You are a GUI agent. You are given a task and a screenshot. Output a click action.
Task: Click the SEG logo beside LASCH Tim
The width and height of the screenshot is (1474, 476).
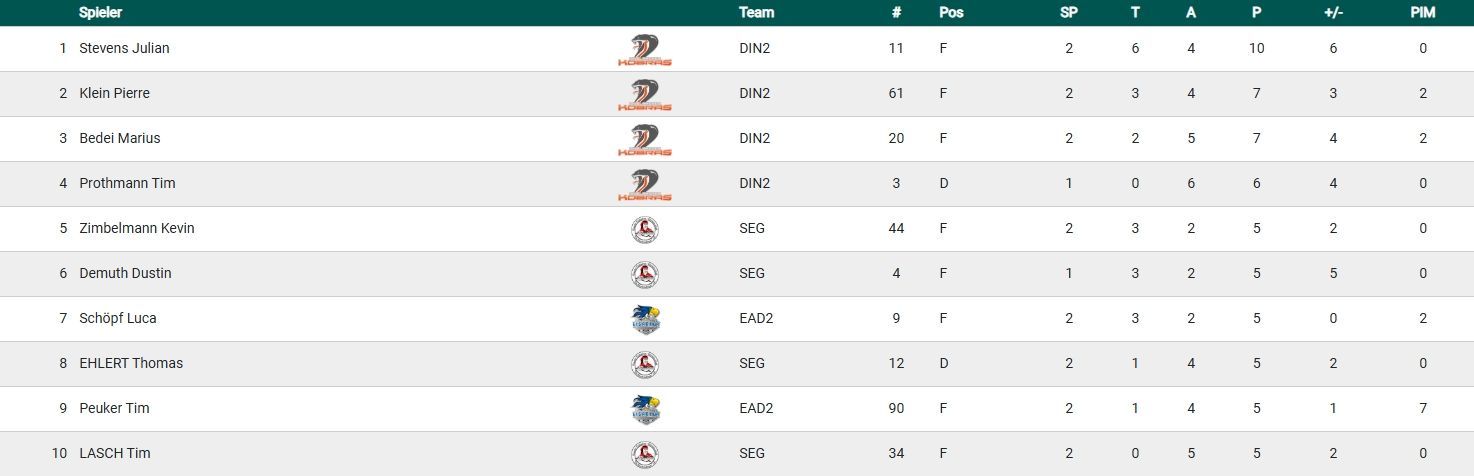[x=645, y=454]
